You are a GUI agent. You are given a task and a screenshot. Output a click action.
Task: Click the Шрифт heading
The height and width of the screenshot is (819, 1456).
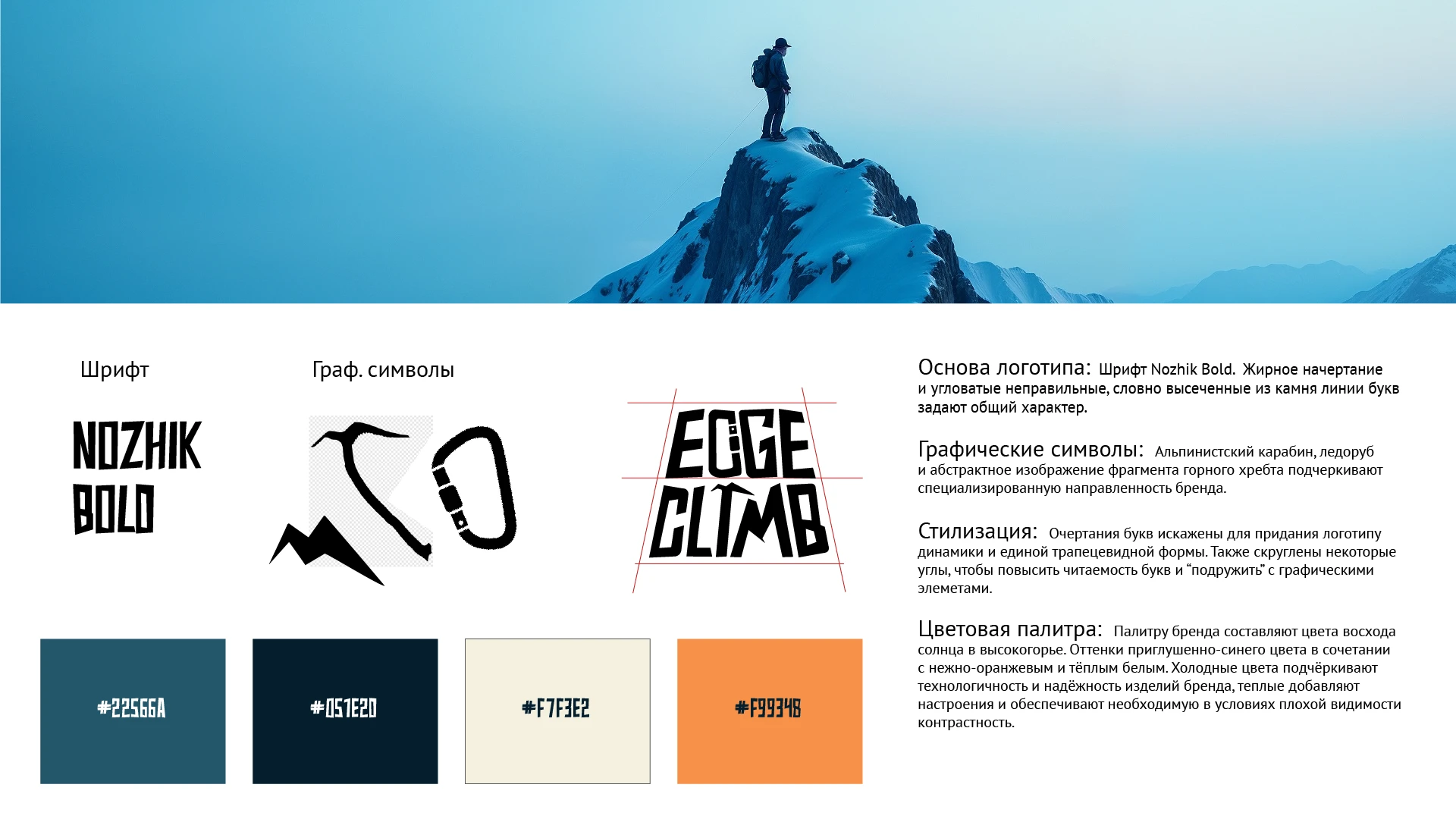coord(115,370)
